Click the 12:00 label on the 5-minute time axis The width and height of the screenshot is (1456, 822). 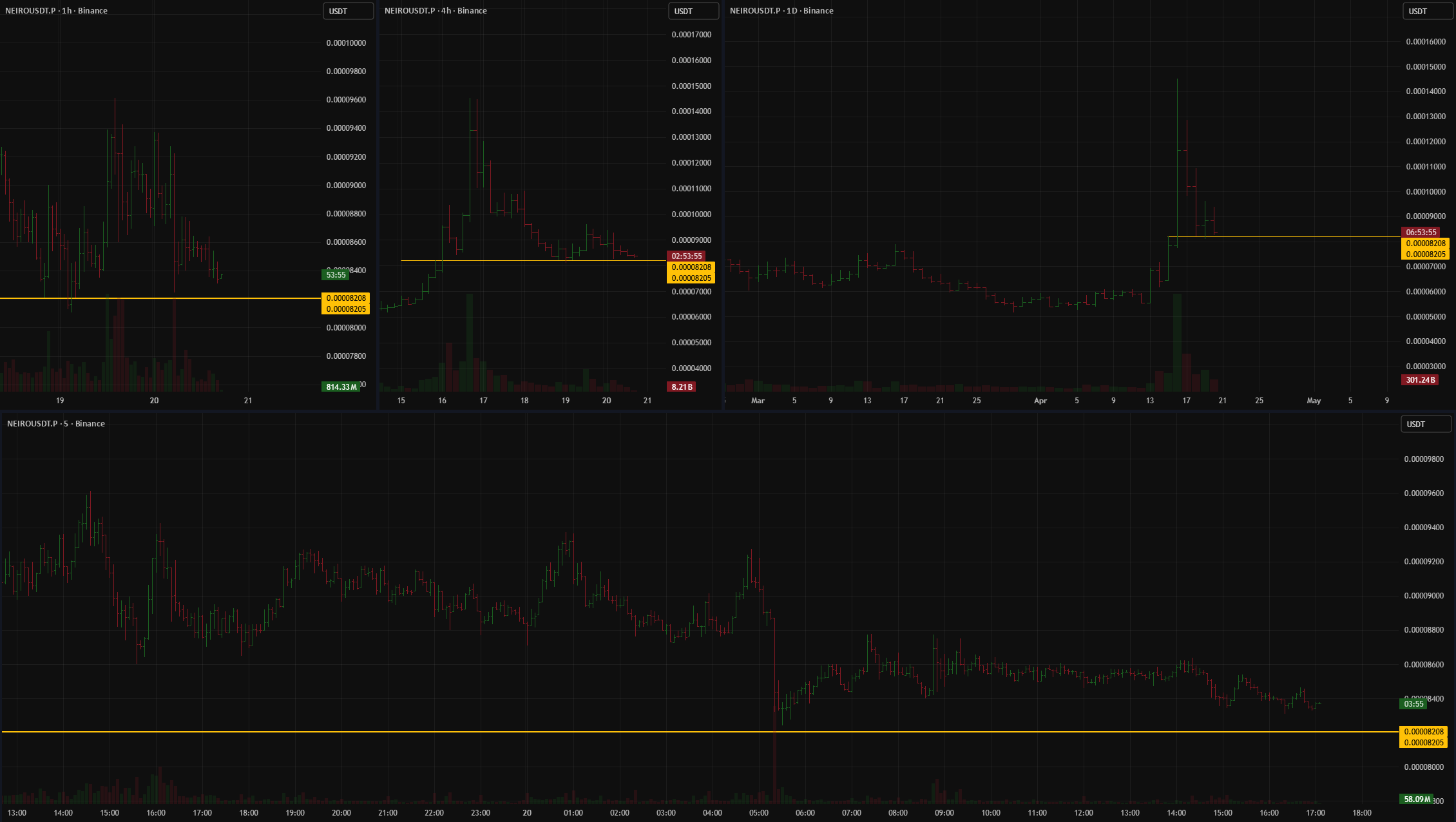[x=1084, y=813]
